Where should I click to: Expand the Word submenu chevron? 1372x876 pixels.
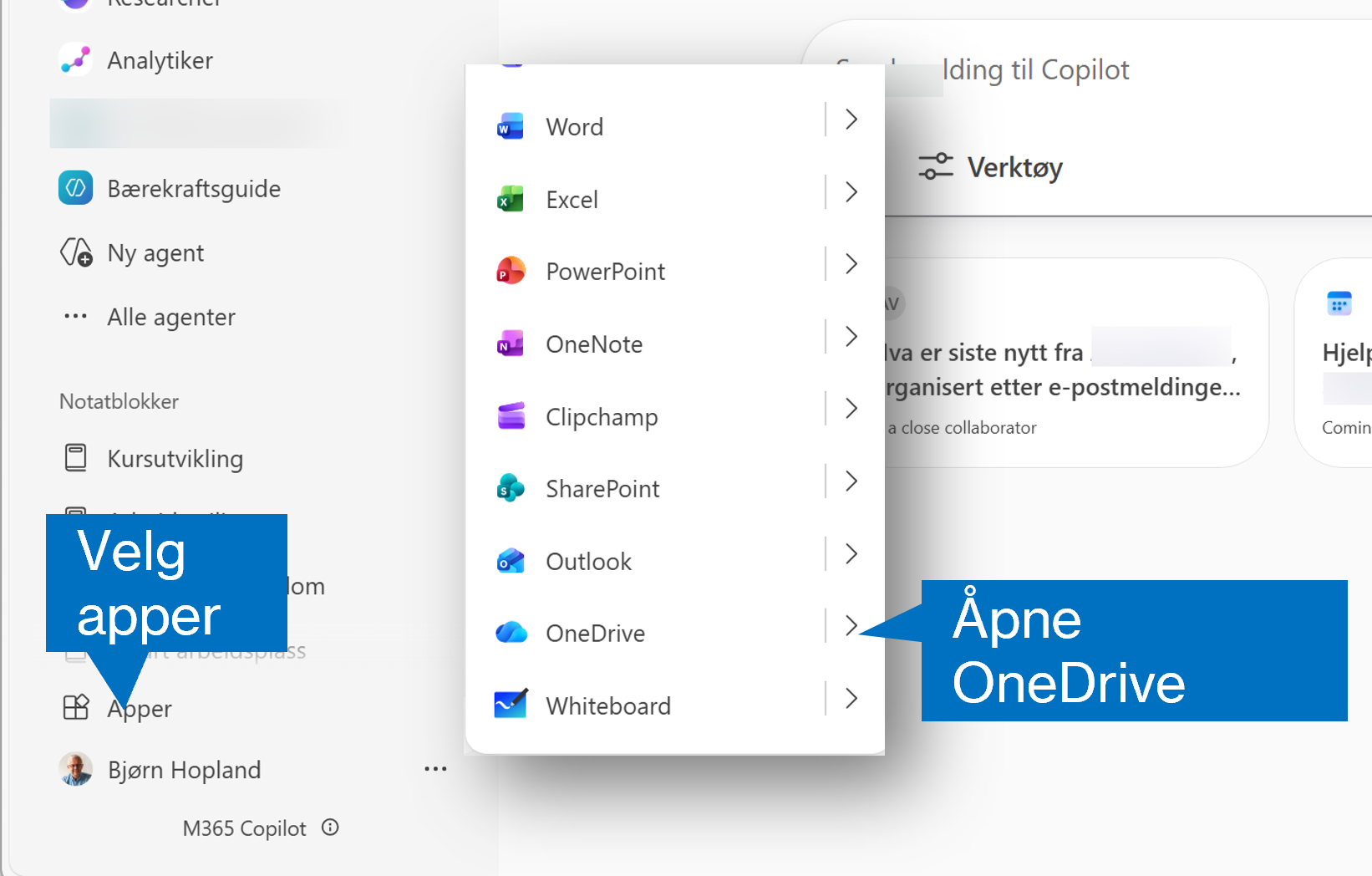point(851,120)
